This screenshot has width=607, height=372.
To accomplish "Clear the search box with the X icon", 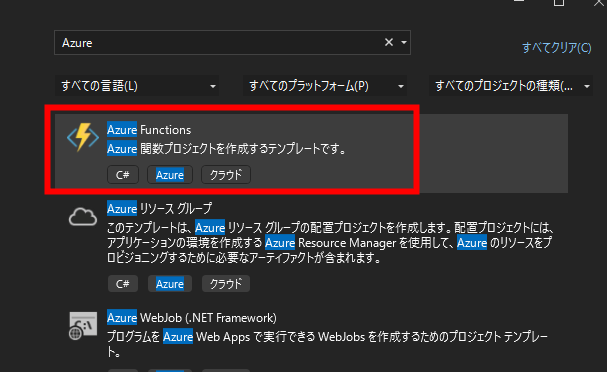I will coord(389,42).
